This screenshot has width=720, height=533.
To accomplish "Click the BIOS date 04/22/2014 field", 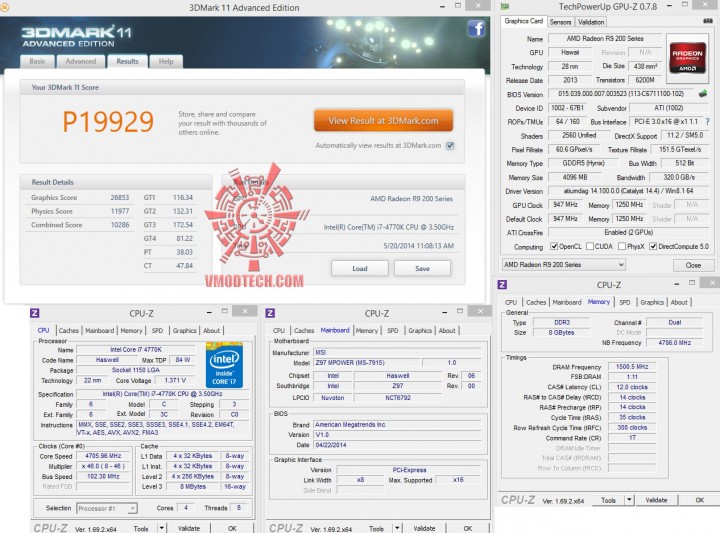I will [x=397, y=445].
